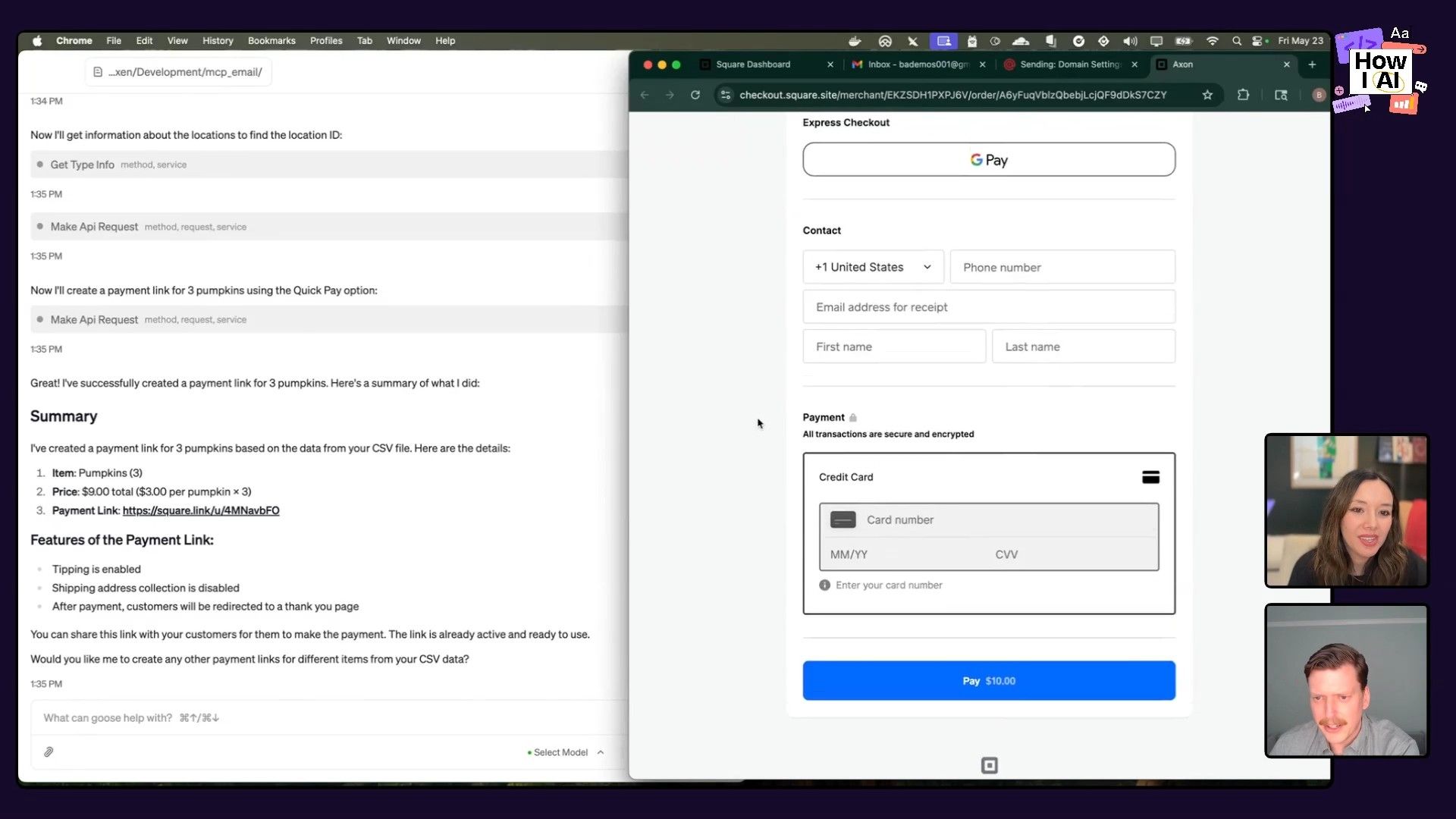Click the Card number field
1456x819 pixels.
tap(989, 519)
